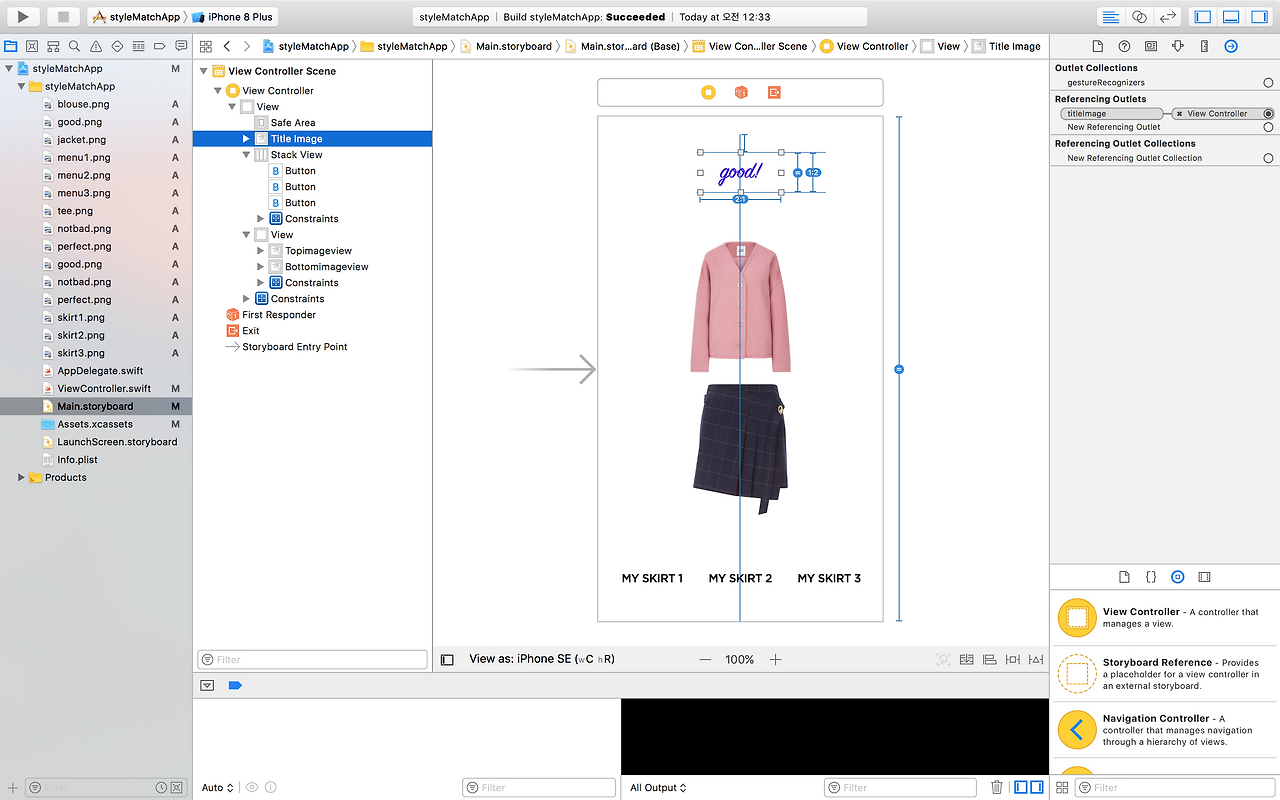1280x800 pixels.
Task: Clear the debug console with trash icon
Action: click(x=996, y=787)
